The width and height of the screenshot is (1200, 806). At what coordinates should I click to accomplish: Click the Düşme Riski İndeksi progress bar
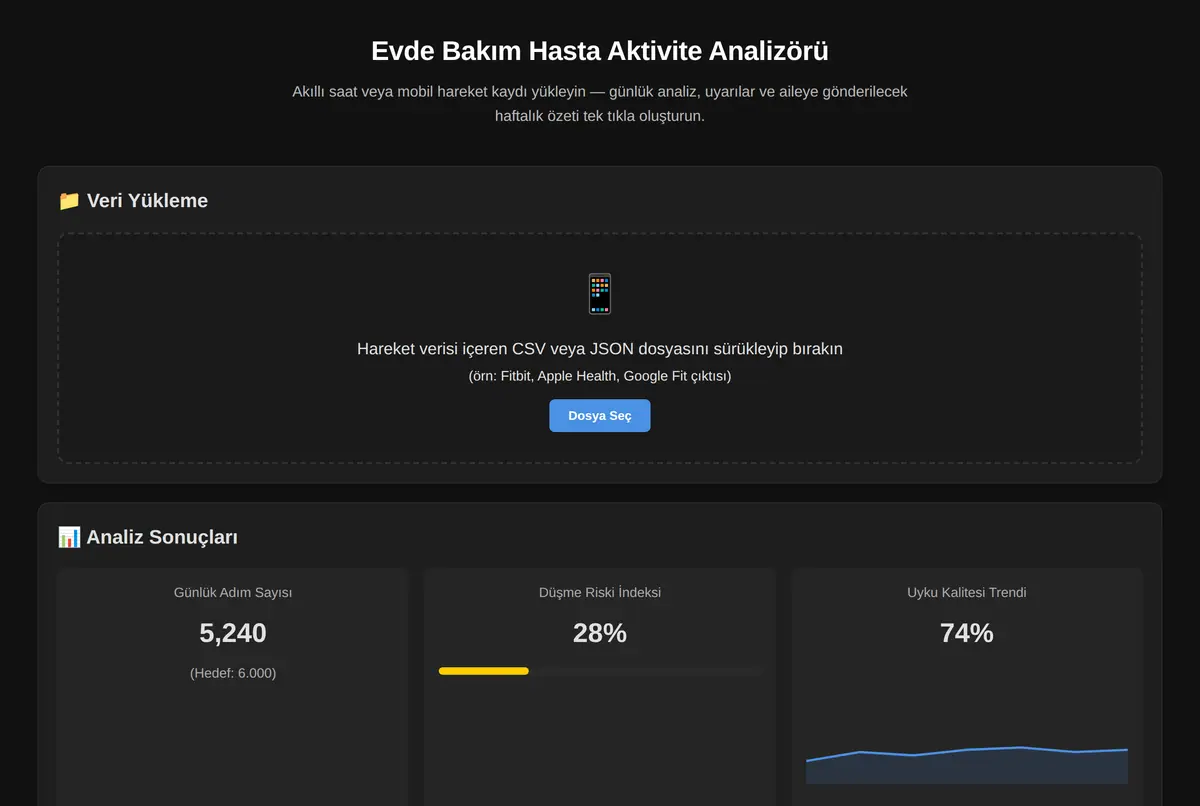coord(600,671)
